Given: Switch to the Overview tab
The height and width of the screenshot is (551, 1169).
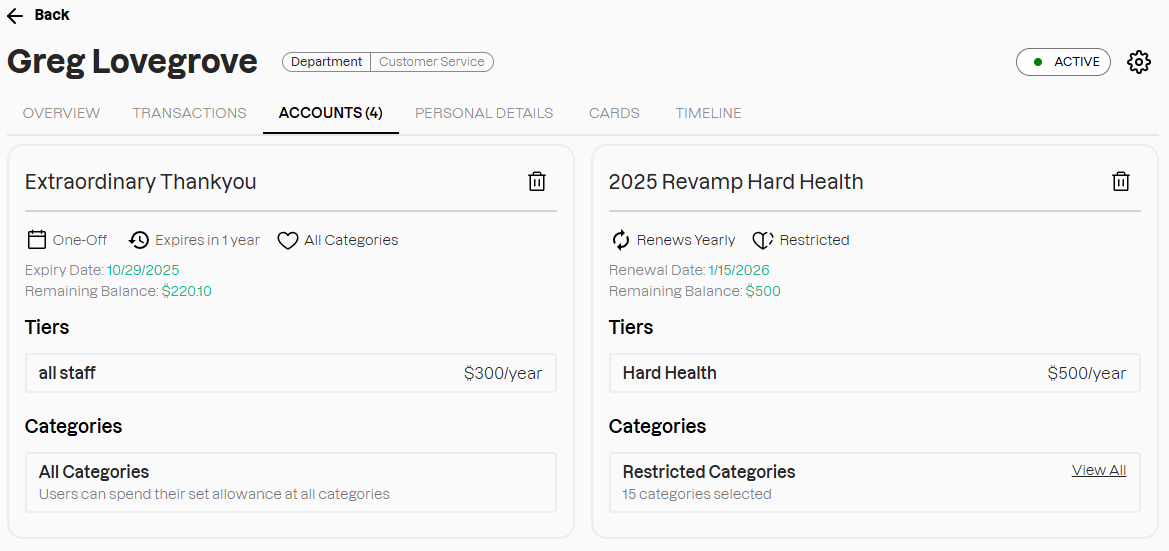Looking at the screenshot, I should click(62, 113).
